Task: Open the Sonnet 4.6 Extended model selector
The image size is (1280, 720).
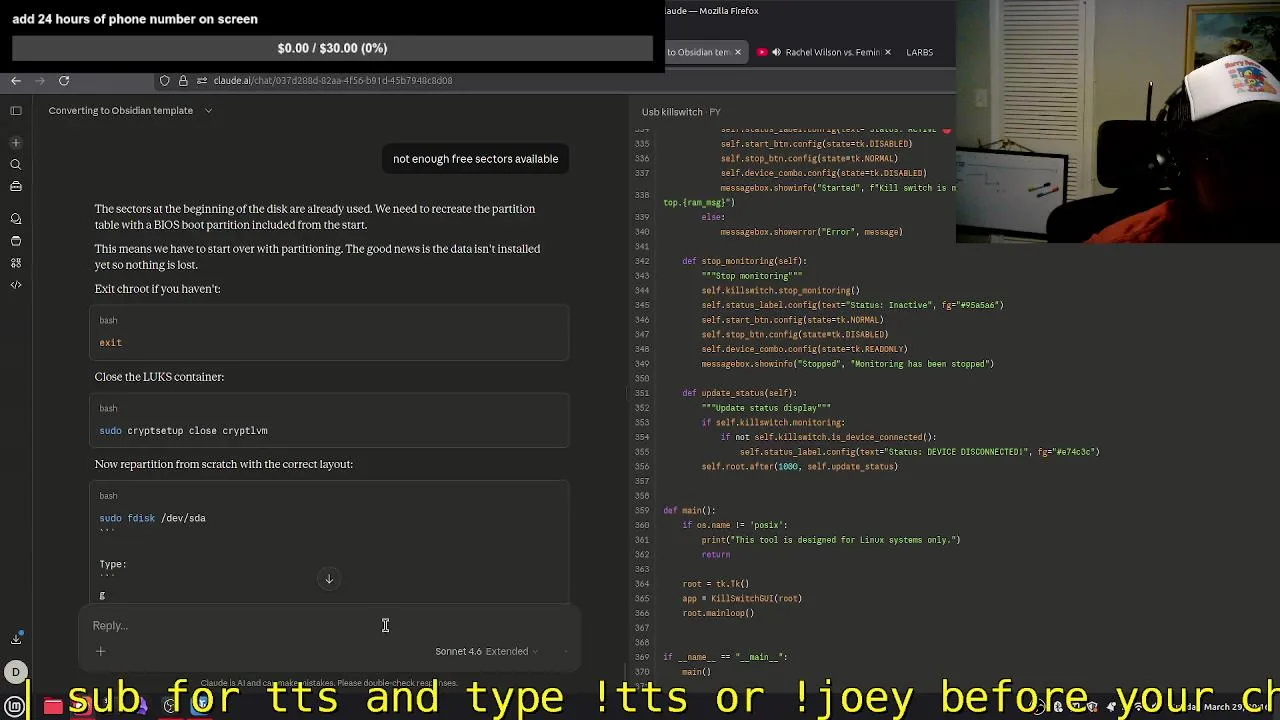Action: [x=486, y=651]
